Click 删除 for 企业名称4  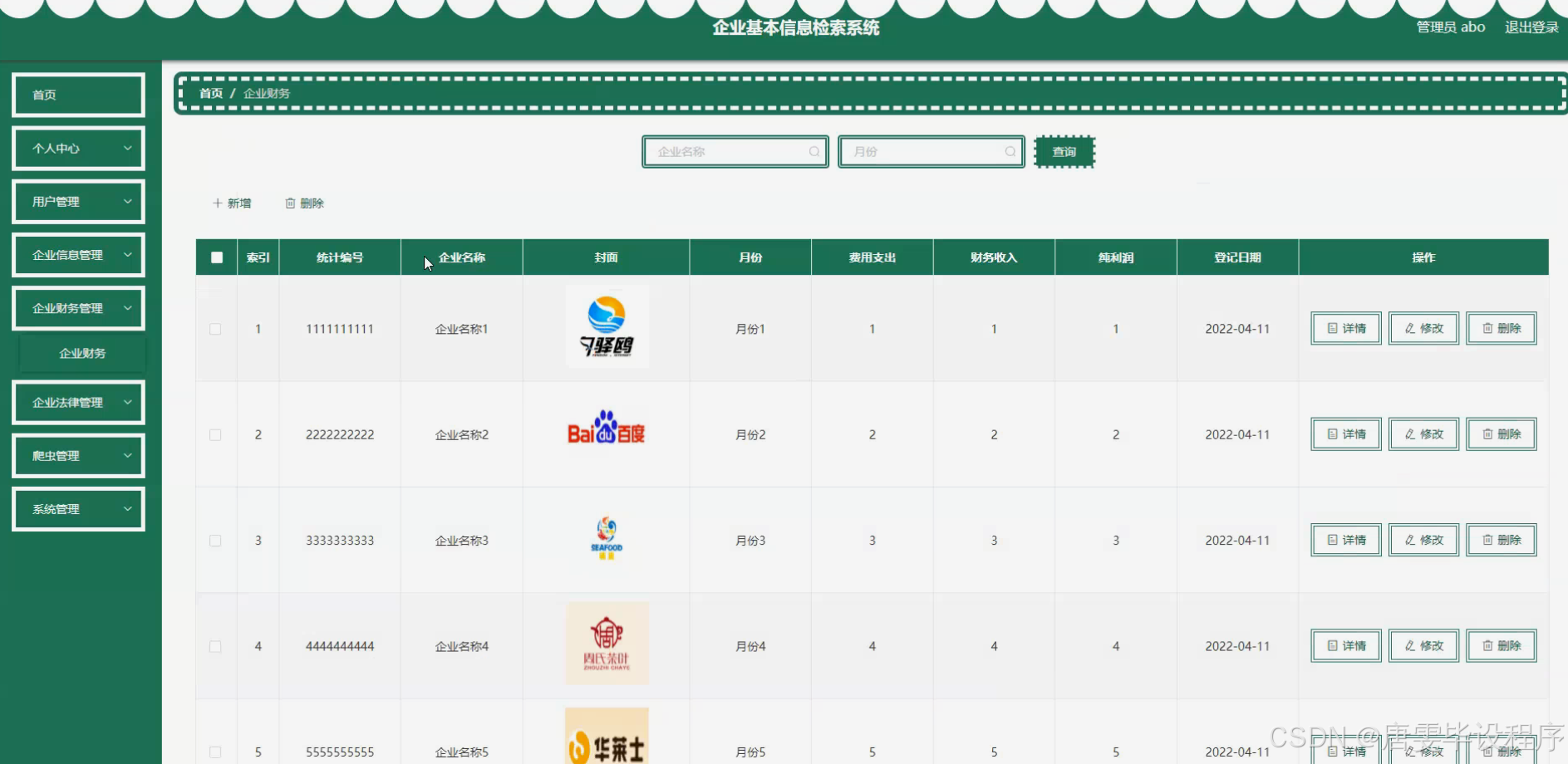click(1502, 646)
